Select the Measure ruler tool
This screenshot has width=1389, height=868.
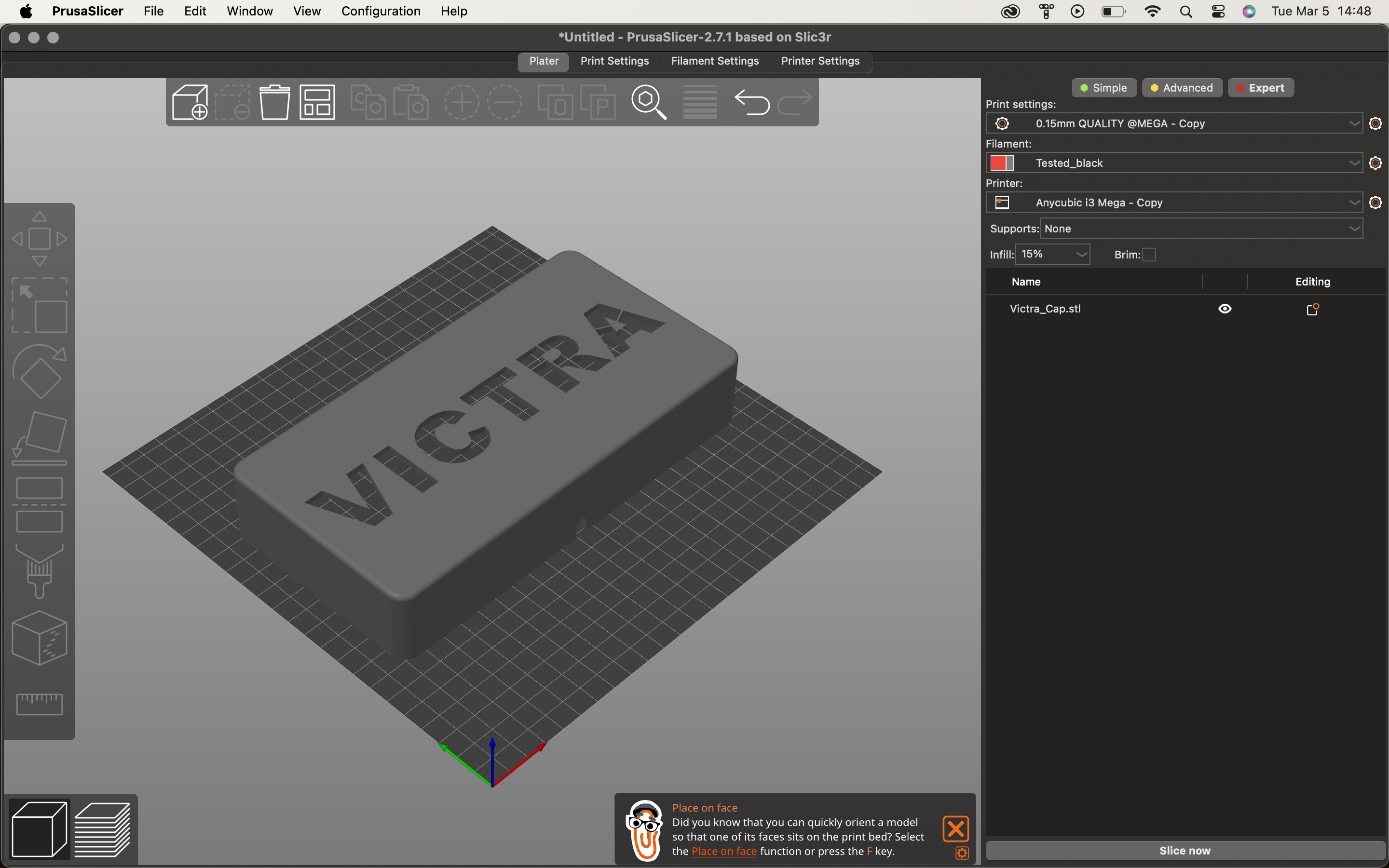[x=39, y=704]
